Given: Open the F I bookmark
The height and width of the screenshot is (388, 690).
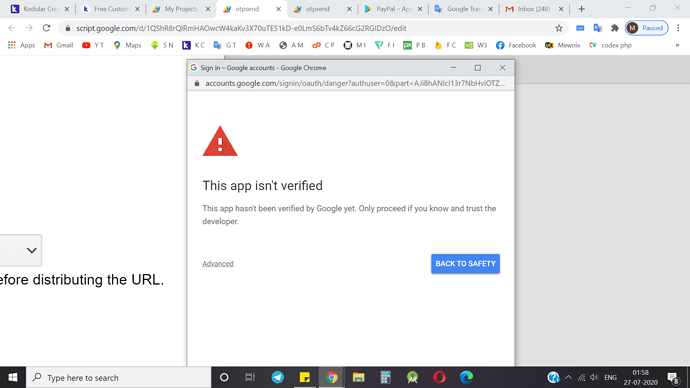Looking at the screenshot, I should [385, 45].
